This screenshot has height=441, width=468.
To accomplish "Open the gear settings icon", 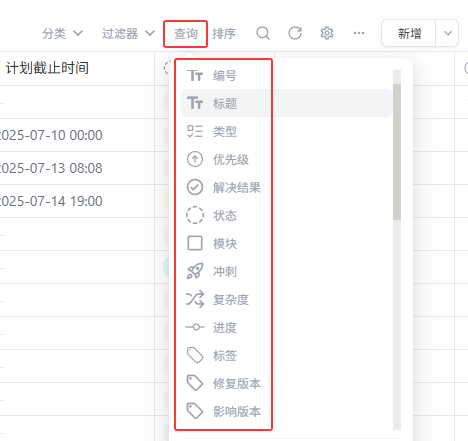I will [x=327, y=33].
